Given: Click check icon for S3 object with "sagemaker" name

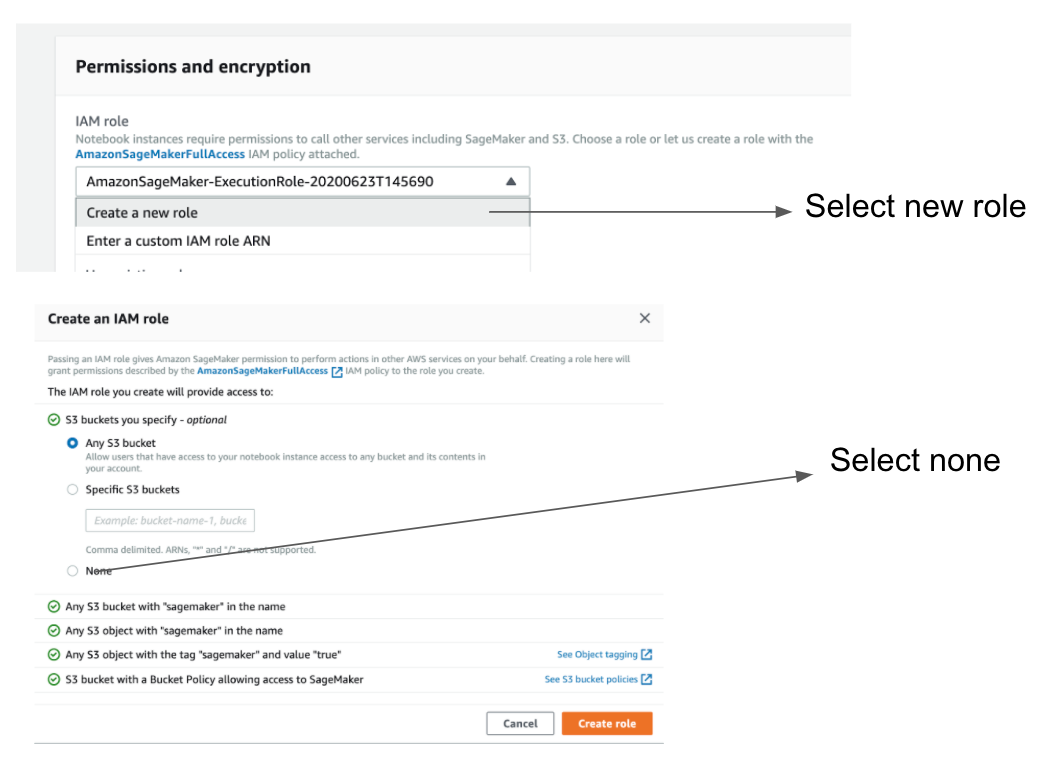Looking at the screenshot, I should (54, 631).
